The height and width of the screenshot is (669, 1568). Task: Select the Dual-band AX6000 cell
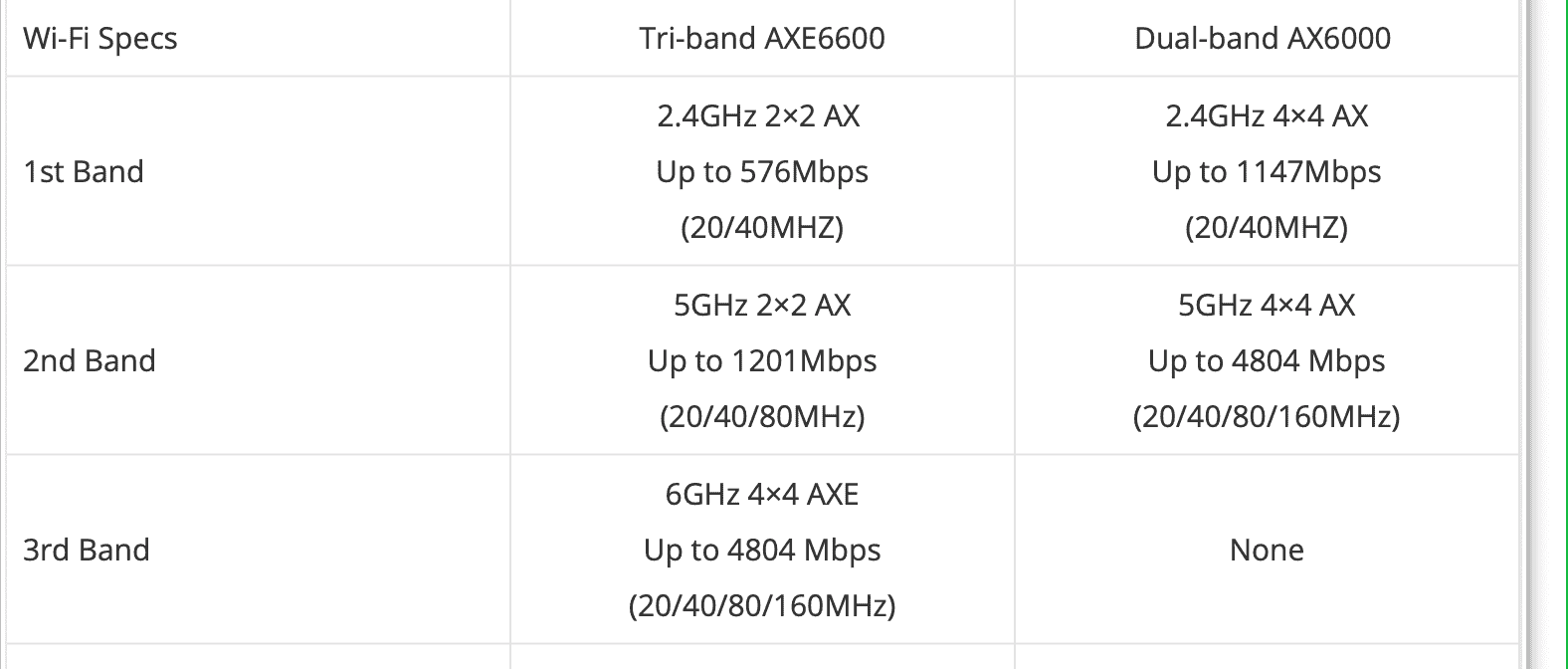(x=1263, y=38)
